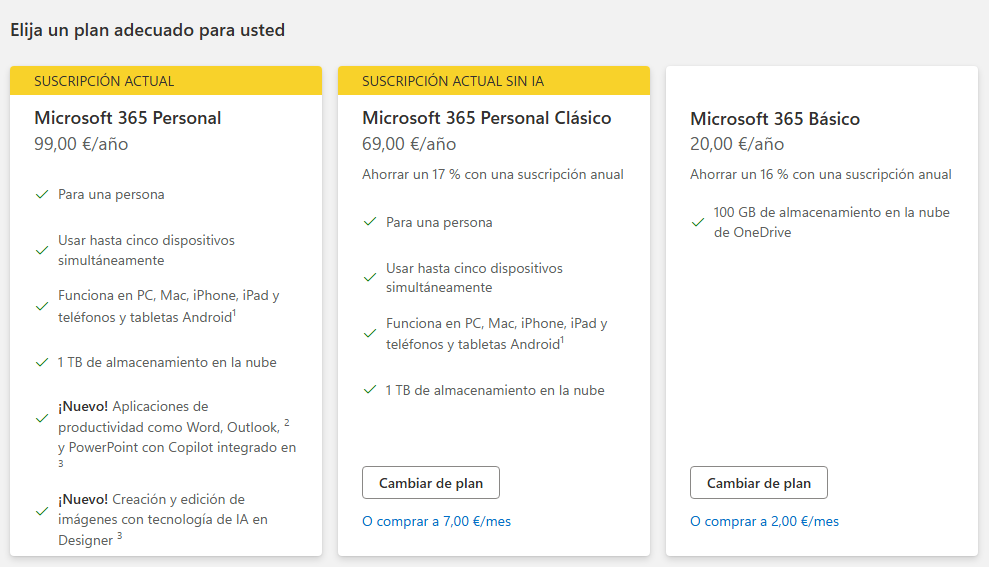989x567 pixels.
Task: Click 'Funciona en PC, Mac' checkmark in Personal
Action: coord(42,307)
